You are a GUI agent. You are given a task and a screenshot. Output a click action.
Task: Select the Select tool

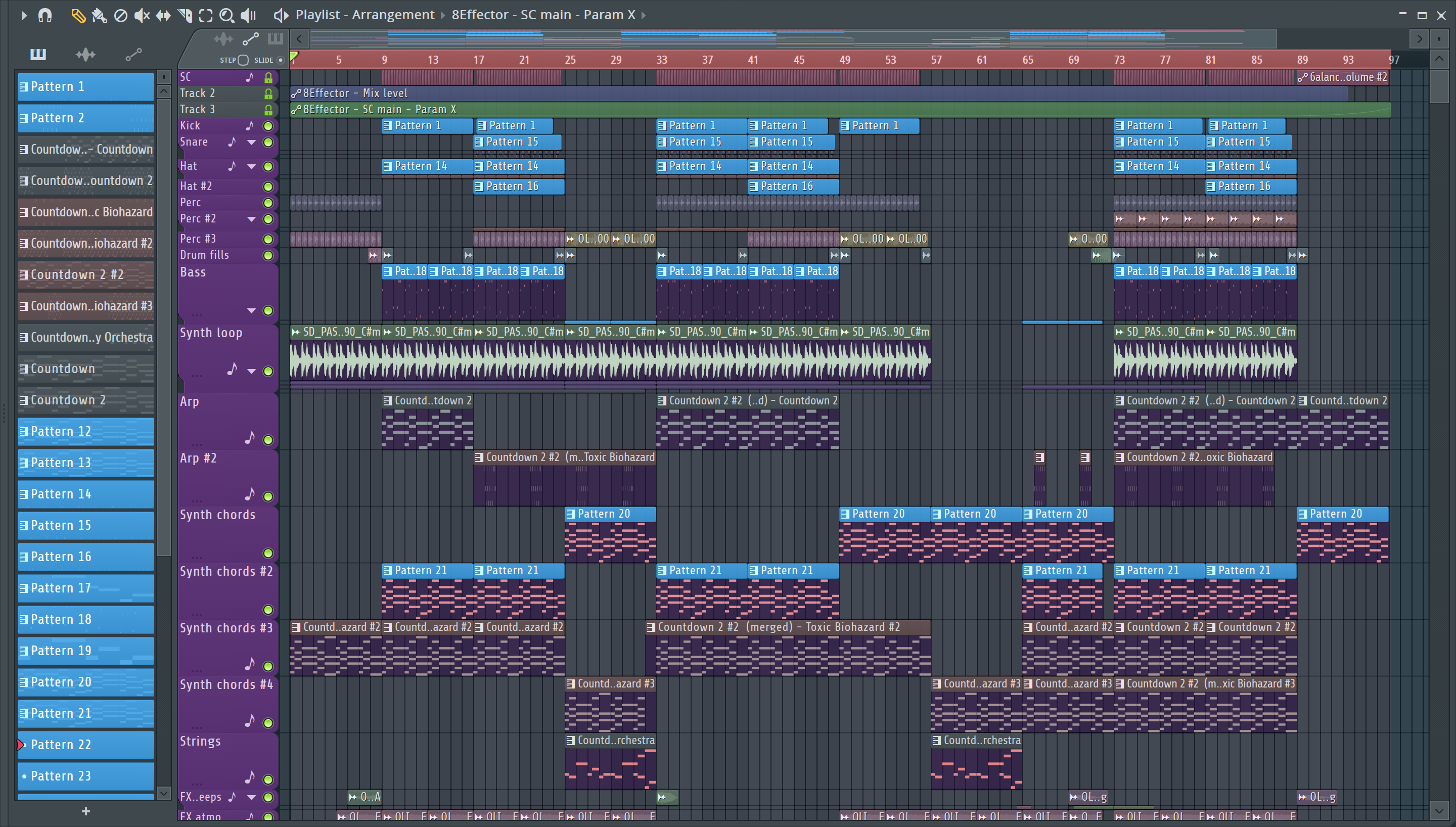[206, 15]
